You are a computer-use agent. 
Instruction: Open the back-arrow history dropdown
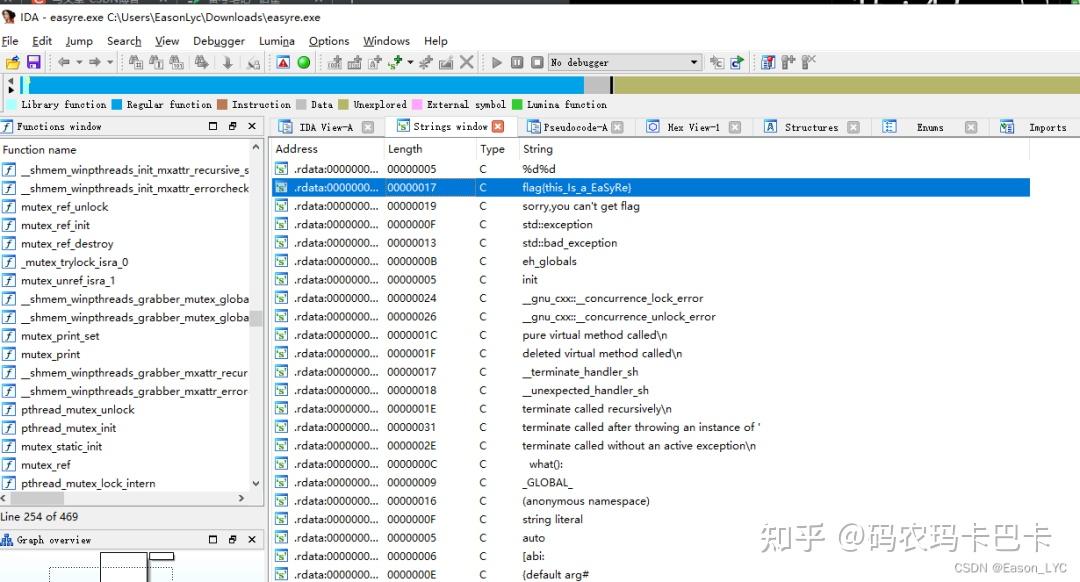[79, 62]
